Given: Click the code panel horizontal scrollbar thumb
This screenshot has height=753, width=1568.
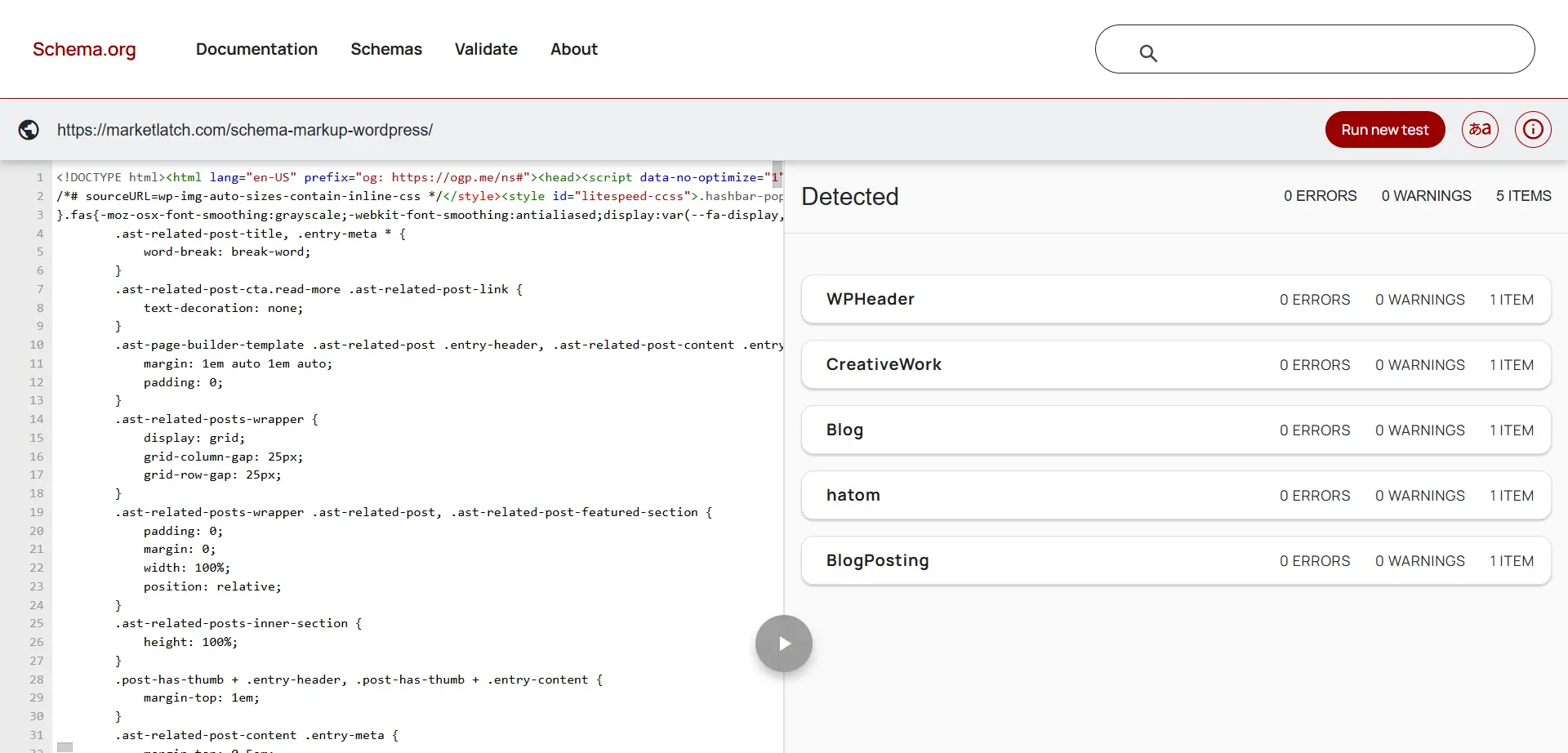Looking at the screenshot, I should (65, 747).
